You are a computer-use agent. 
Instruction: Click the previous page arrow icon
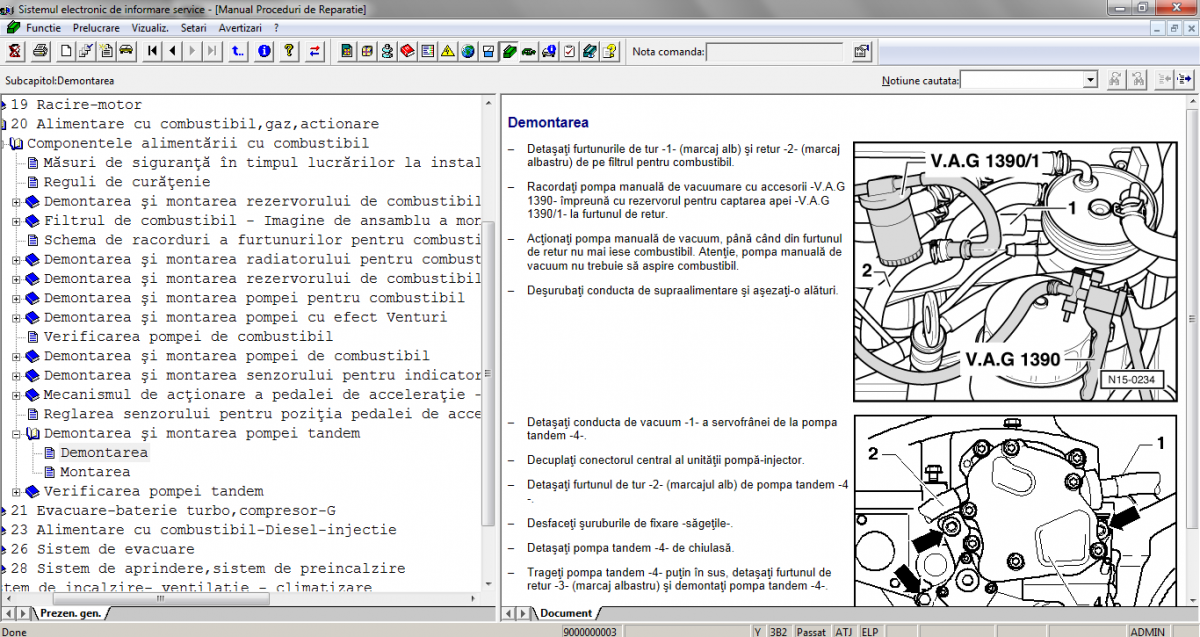173,51
